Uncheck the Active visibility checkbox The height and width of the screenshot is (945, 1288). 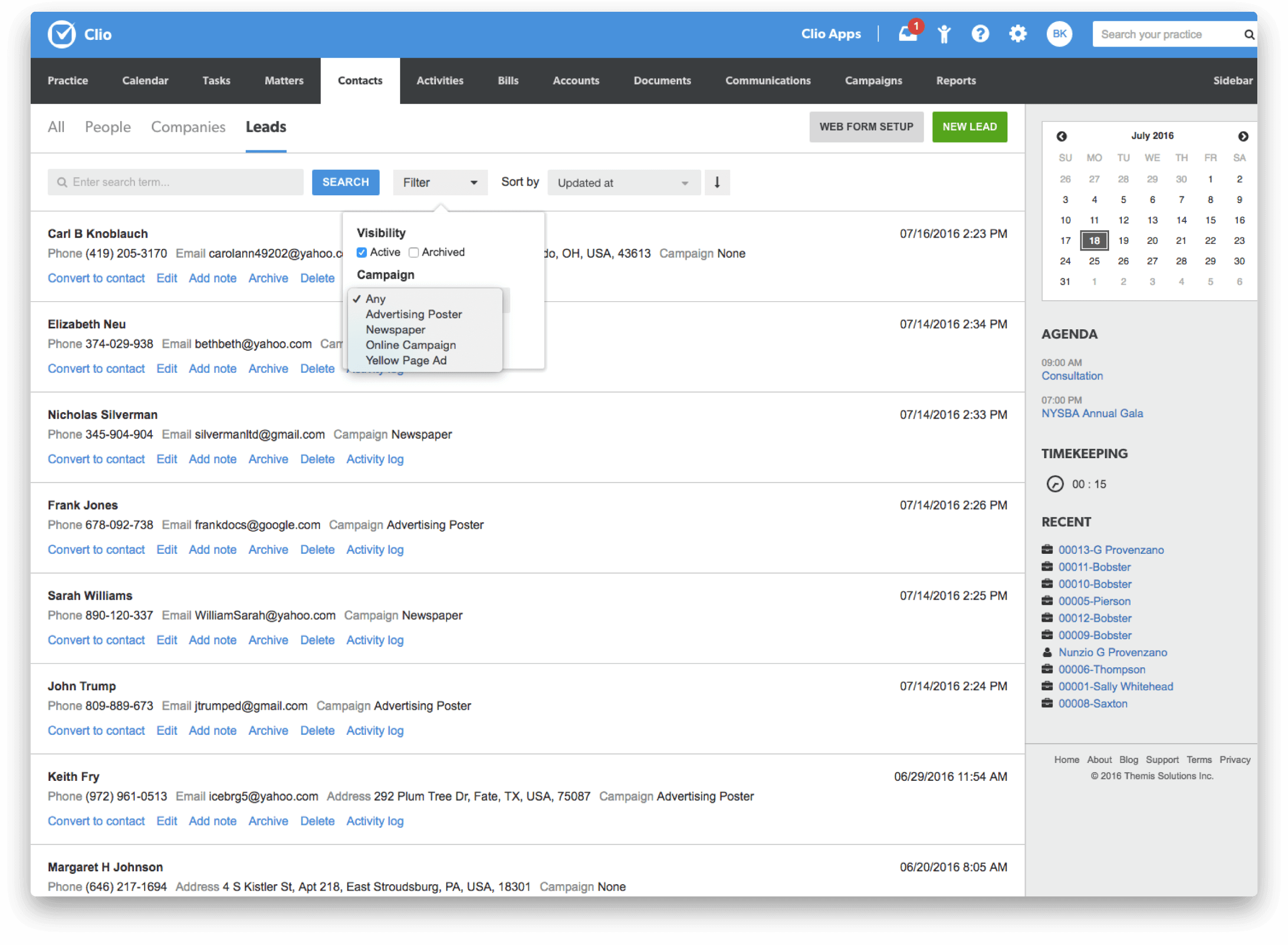362,252
